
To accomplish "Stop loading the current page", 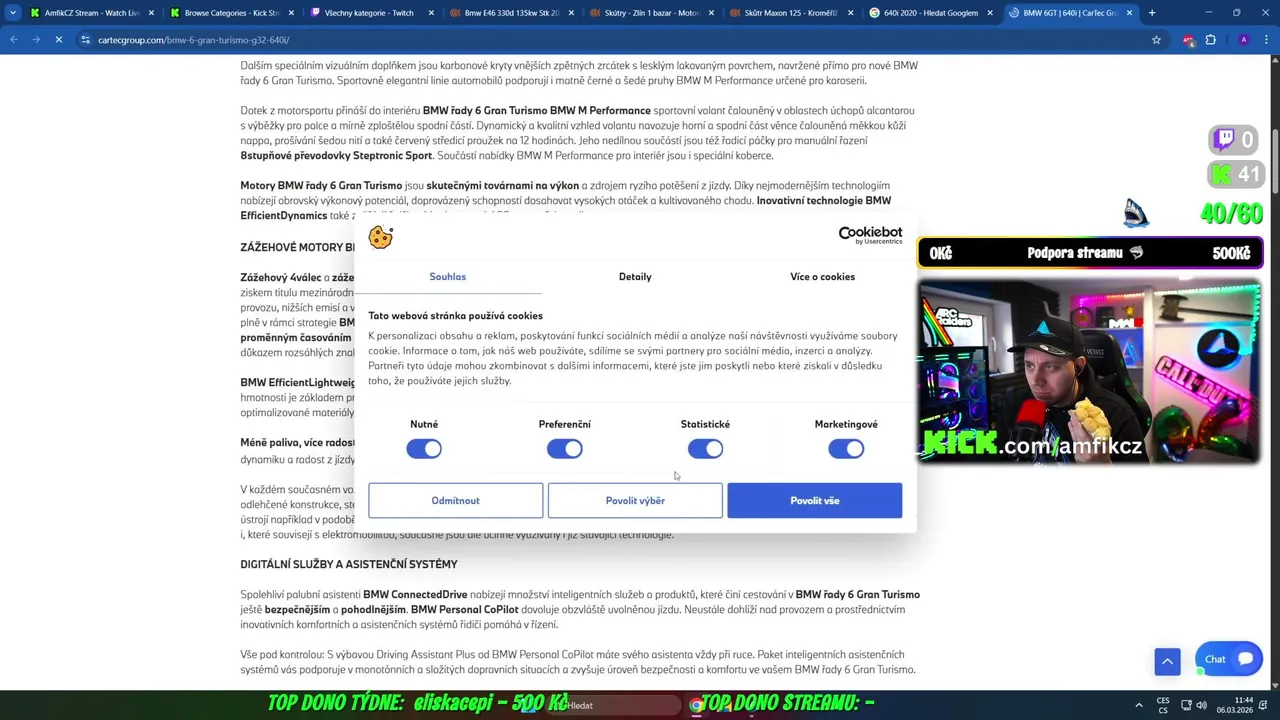I will 58,40.
